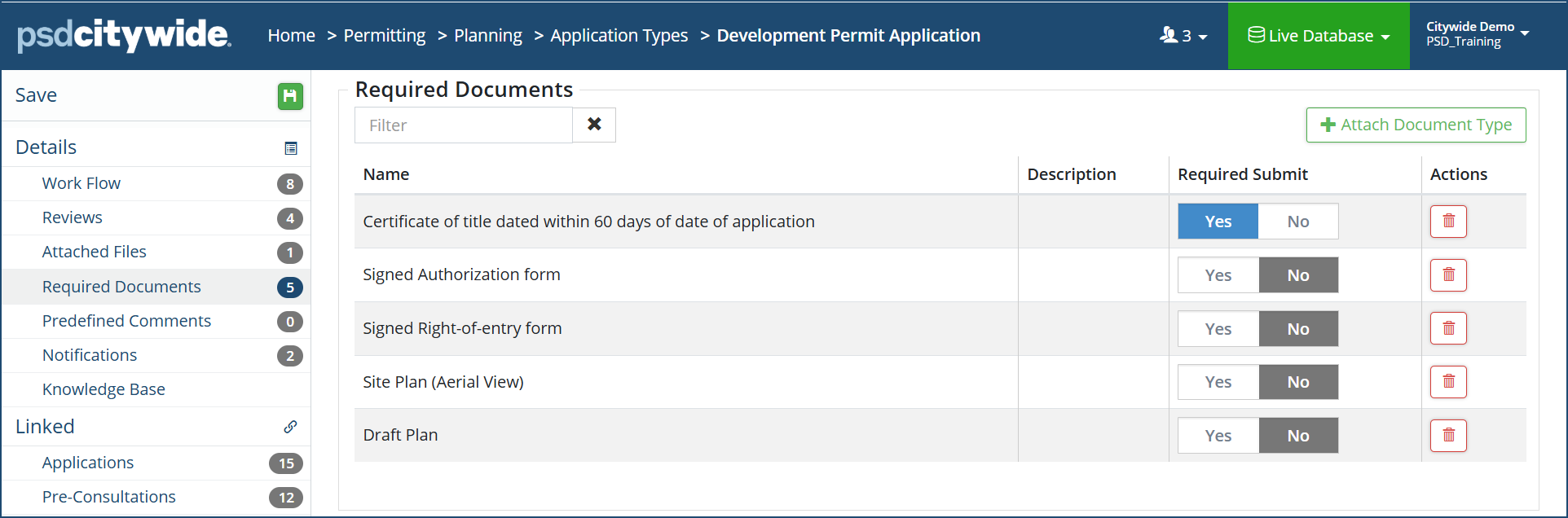The height and width of the screenshot is (518, 1568).
Task: Clear the filter with the X button
Action: tap(594, 125)
